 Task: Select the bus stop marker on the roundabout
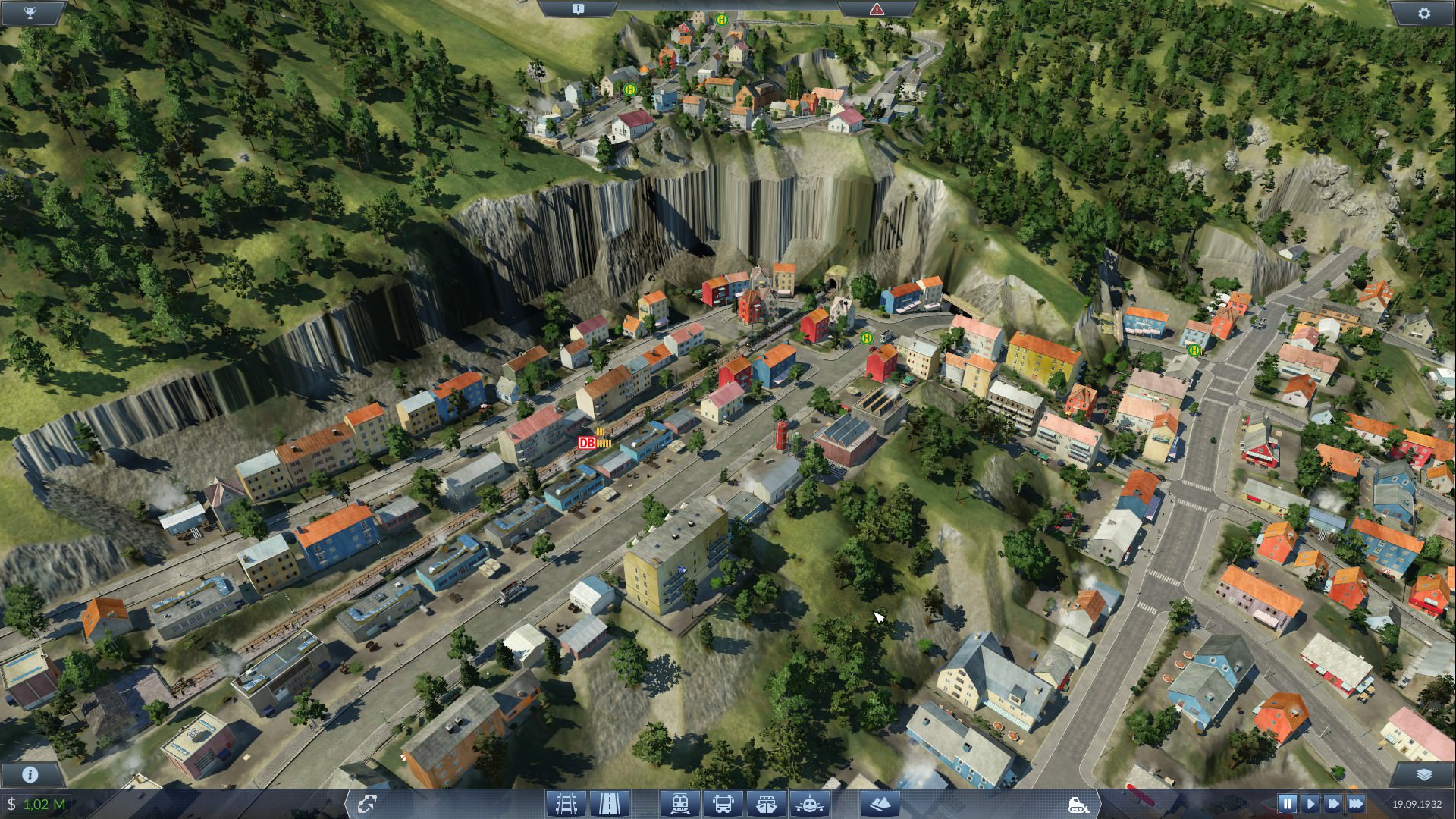click(867, 337)
